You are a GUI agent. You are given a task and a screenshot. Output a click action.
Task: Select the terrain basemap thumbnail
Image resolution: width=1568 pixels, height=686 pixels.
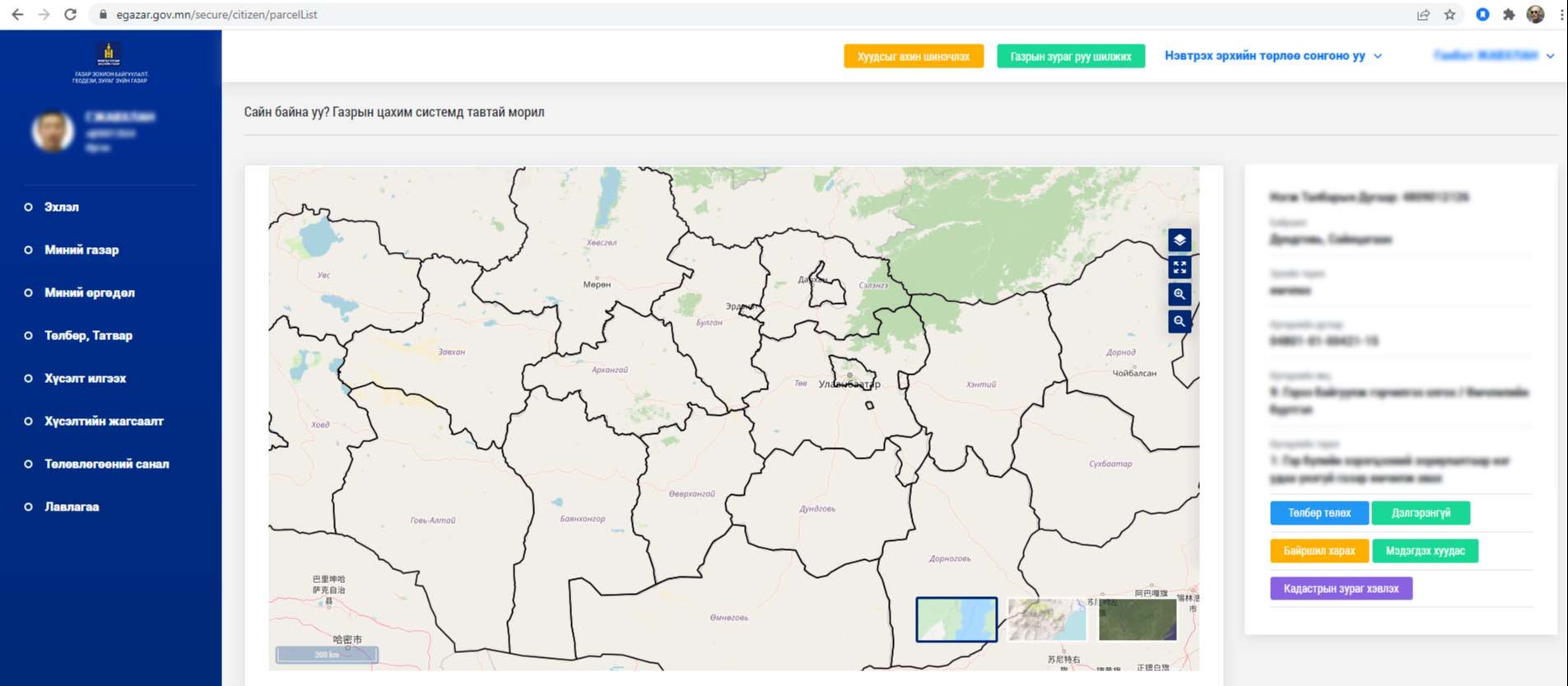tap(1047, 619)
